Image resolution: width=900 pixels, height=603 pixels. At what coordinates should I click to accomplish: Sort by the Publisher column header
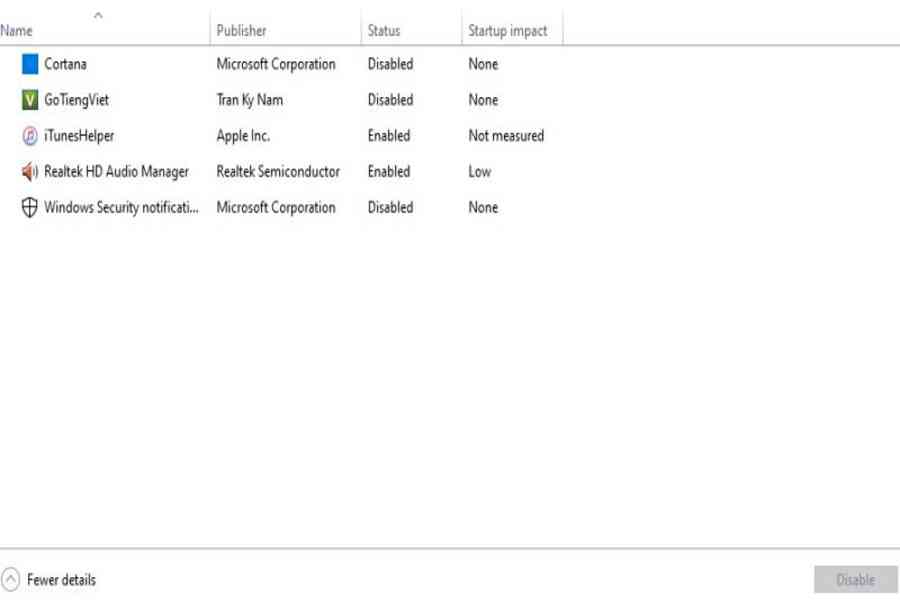click(x=241, y=30)
